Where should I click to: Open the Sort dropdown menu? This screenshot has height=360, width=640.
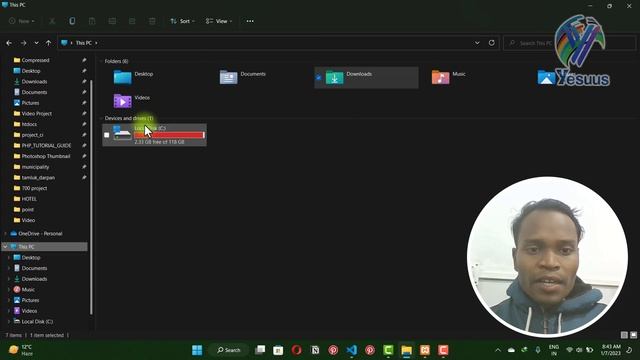(x=182, y=21)
